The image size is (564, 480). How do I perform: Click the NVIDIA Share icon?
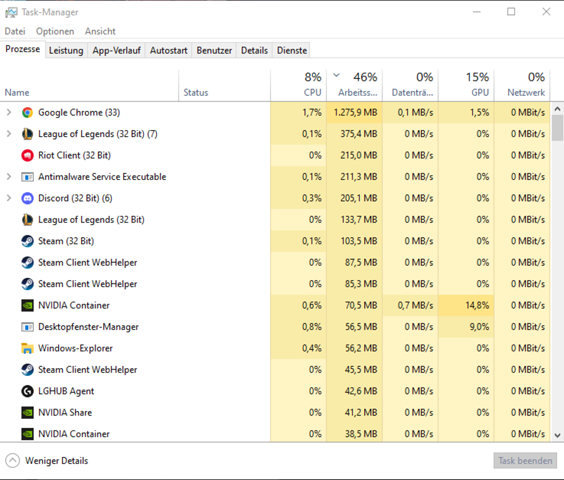pyautogui.click(x=27, y=412)
